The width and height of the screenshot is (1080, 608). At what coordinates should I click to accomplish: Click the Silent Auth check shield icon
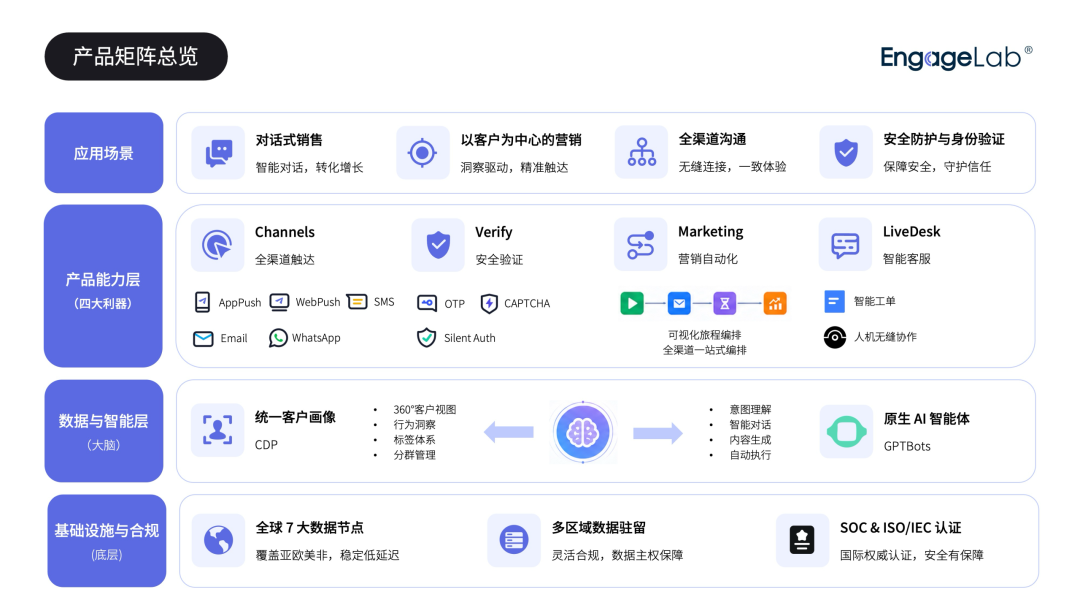pyautogui.click(x=426, y=338)
